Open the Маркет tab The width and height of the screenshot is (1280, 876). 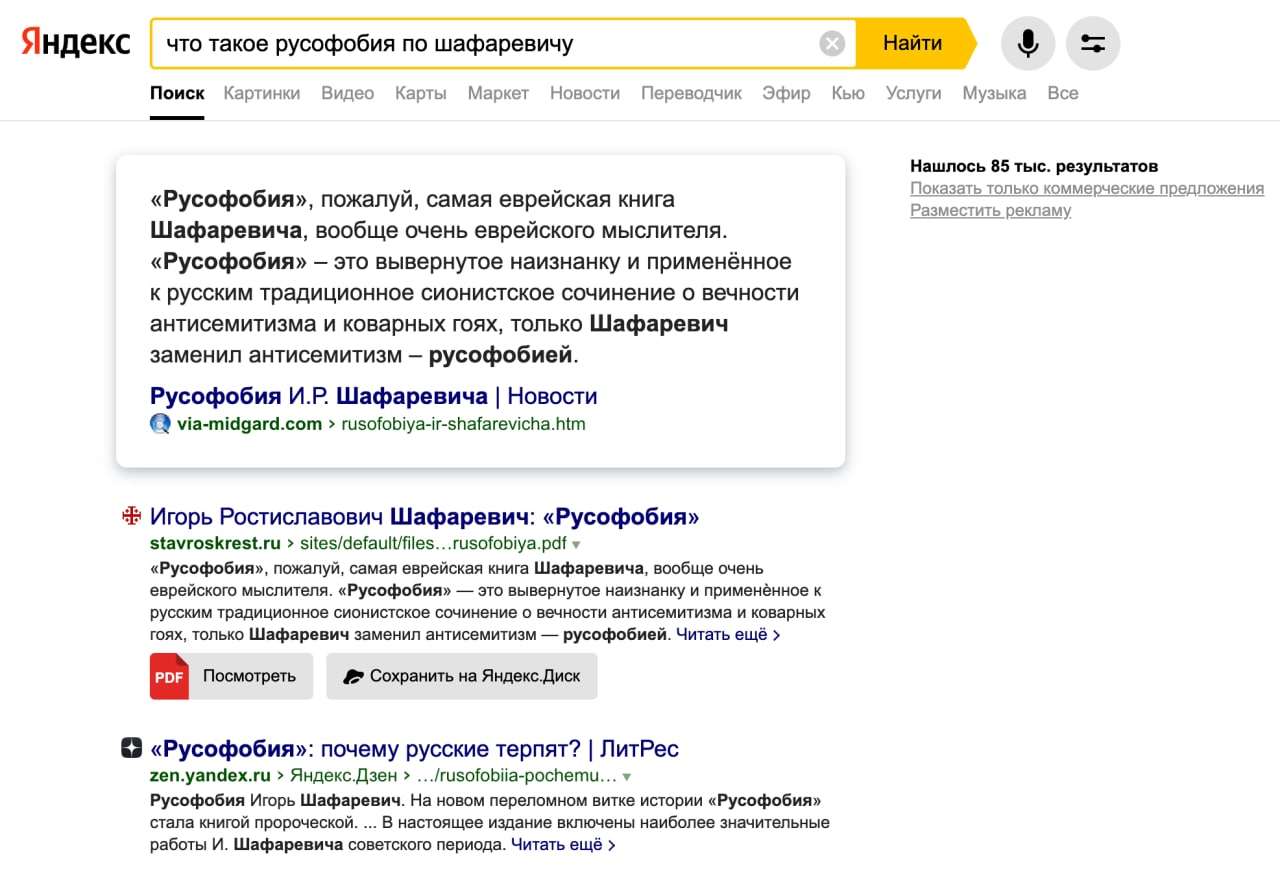coord(498,93)
